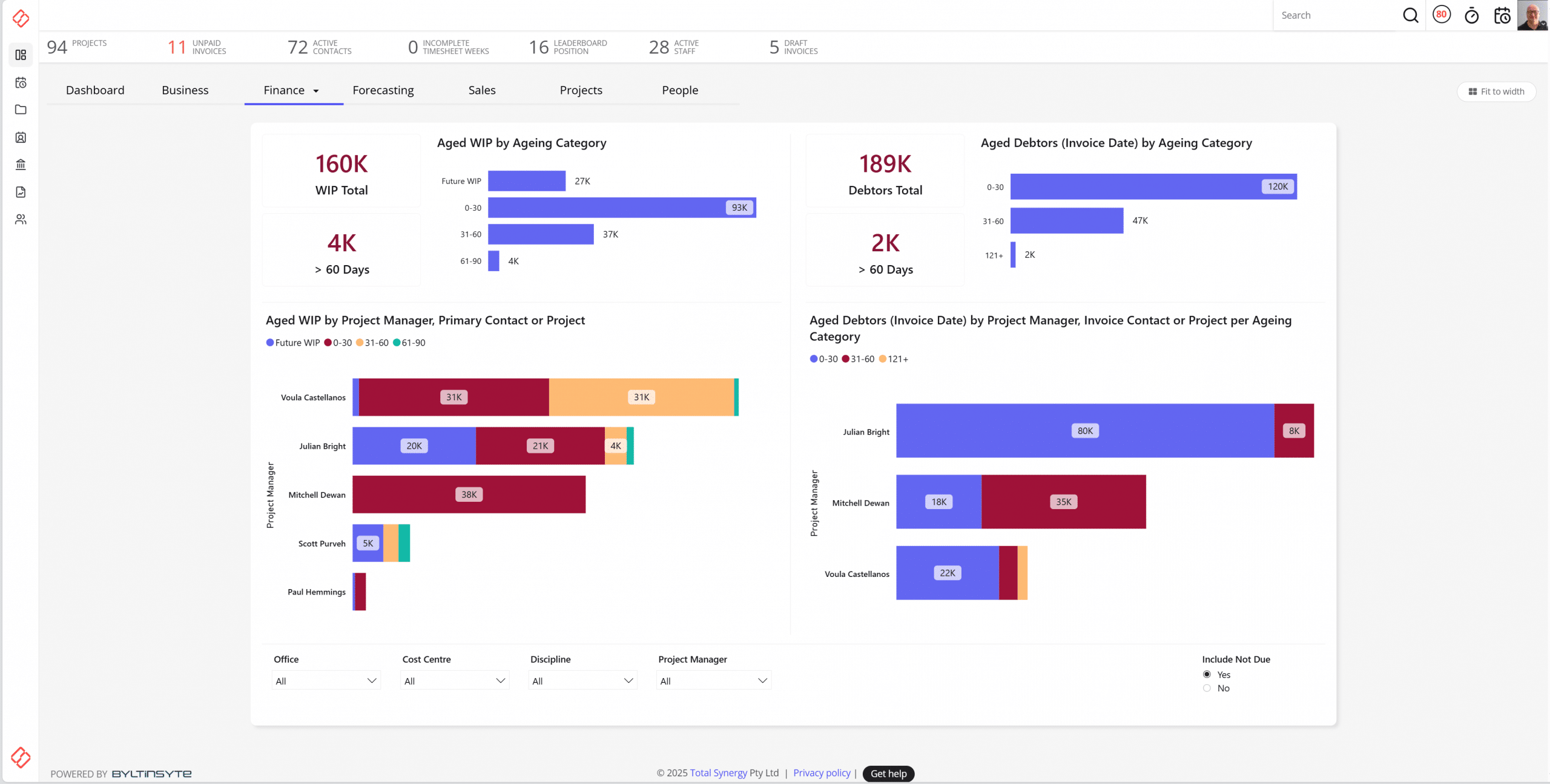Open the dashboard grid icon in sidebar
Image resolution: width=1550 pixels, height=784 pixels.
click(21, 55)
